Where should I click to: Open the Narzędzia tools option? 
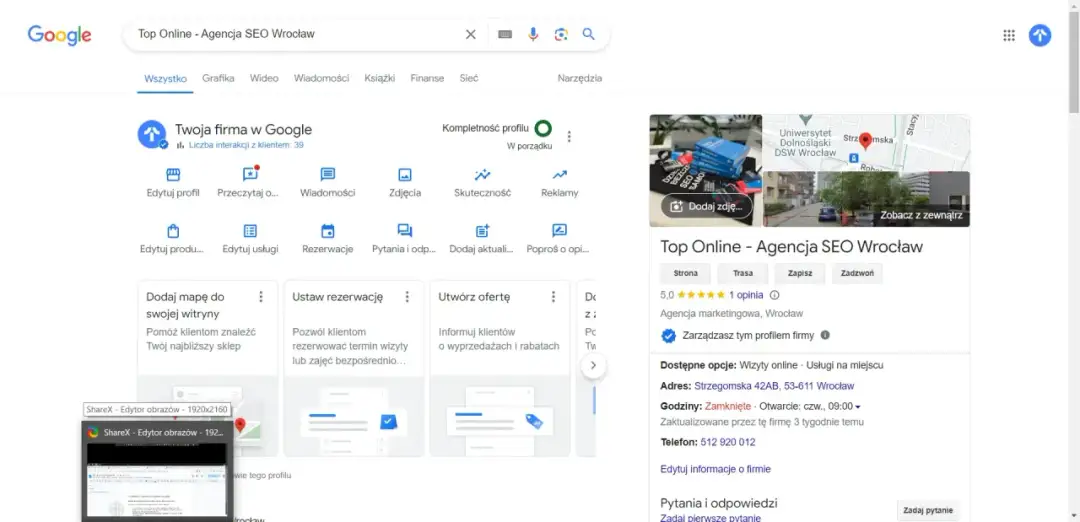[x=580, y=79]
